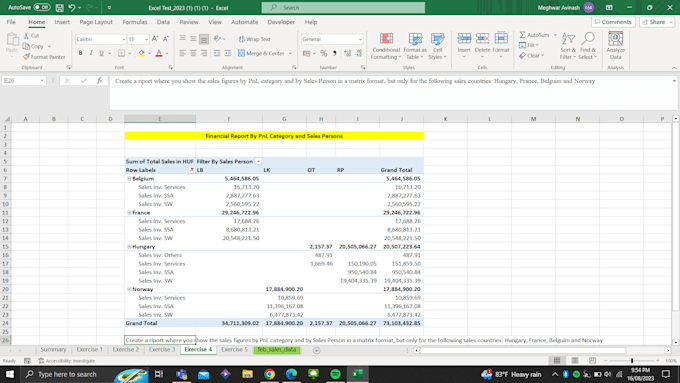Toggle Center horizontal alignment

pos(193,53)
